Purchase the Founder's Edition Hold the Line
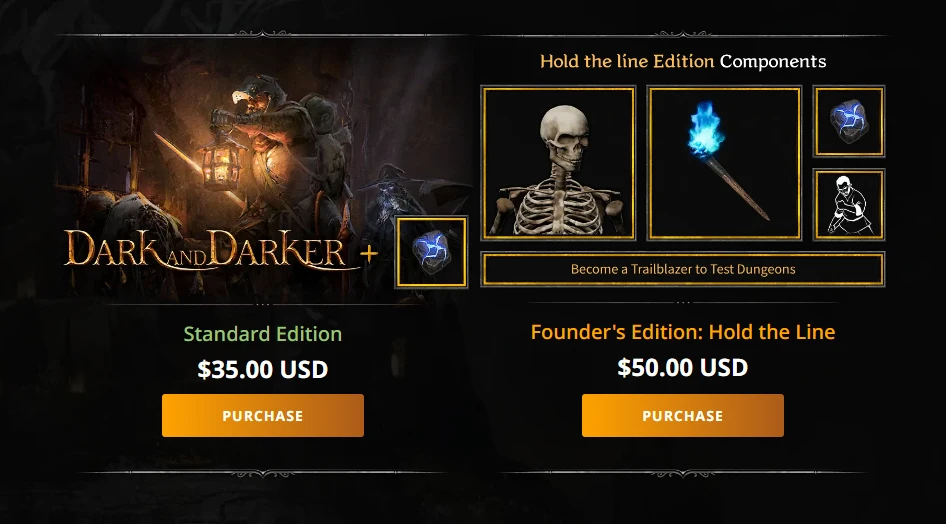The width and height of the screenshot is (946, 524). coord(682,415)
